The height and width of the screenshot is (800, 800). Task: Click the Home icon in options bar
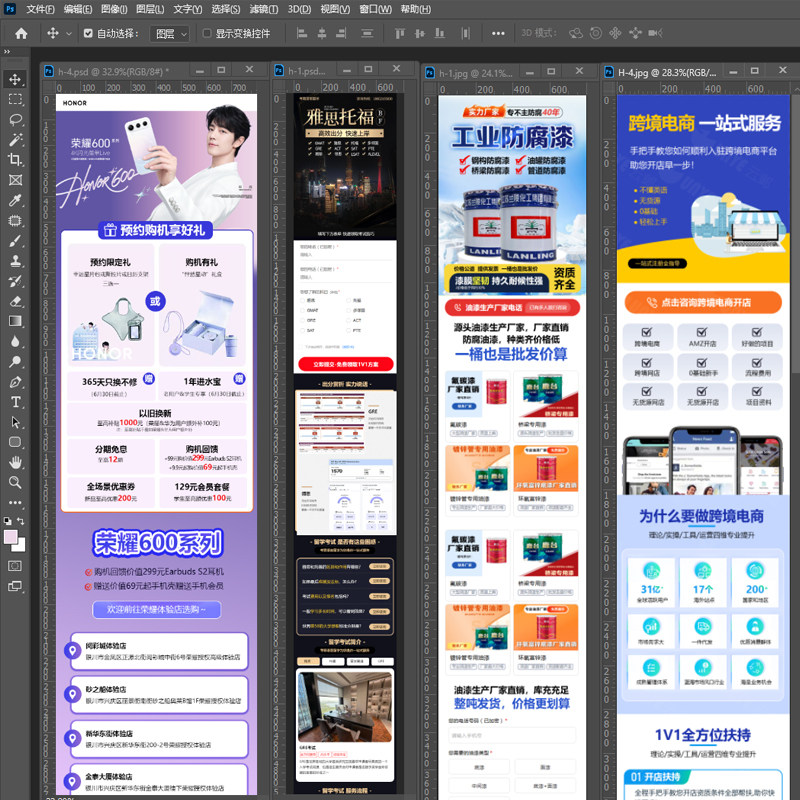[x=21, y=34]
